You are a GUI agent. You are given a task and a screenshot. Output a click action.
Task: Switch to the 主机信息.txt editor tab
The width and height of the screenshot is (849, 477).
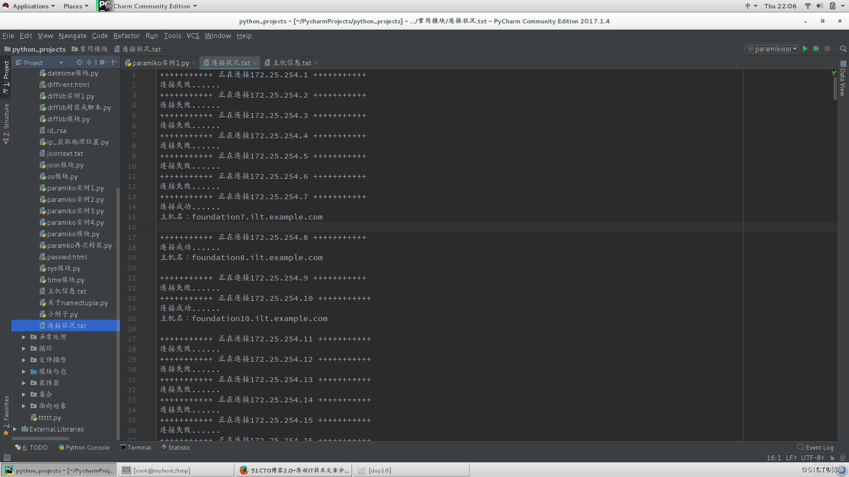(x=291, y=63)
